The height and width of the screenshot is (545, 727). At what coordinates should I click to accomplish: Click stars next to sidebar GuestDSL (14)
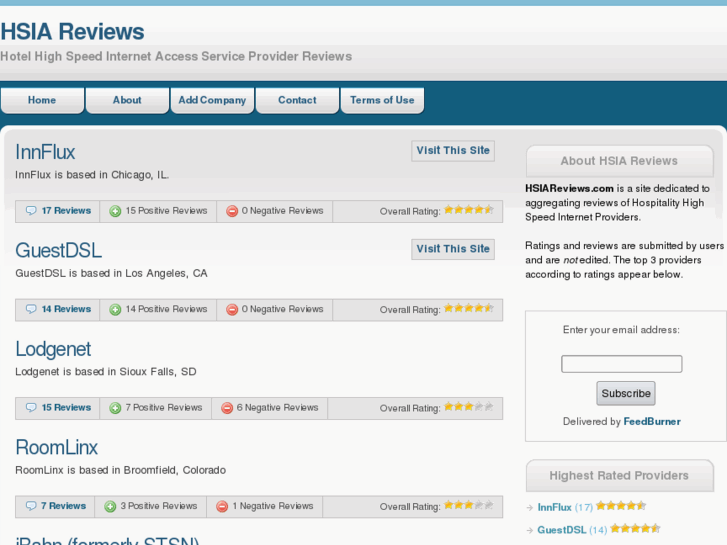click(635, 528)
